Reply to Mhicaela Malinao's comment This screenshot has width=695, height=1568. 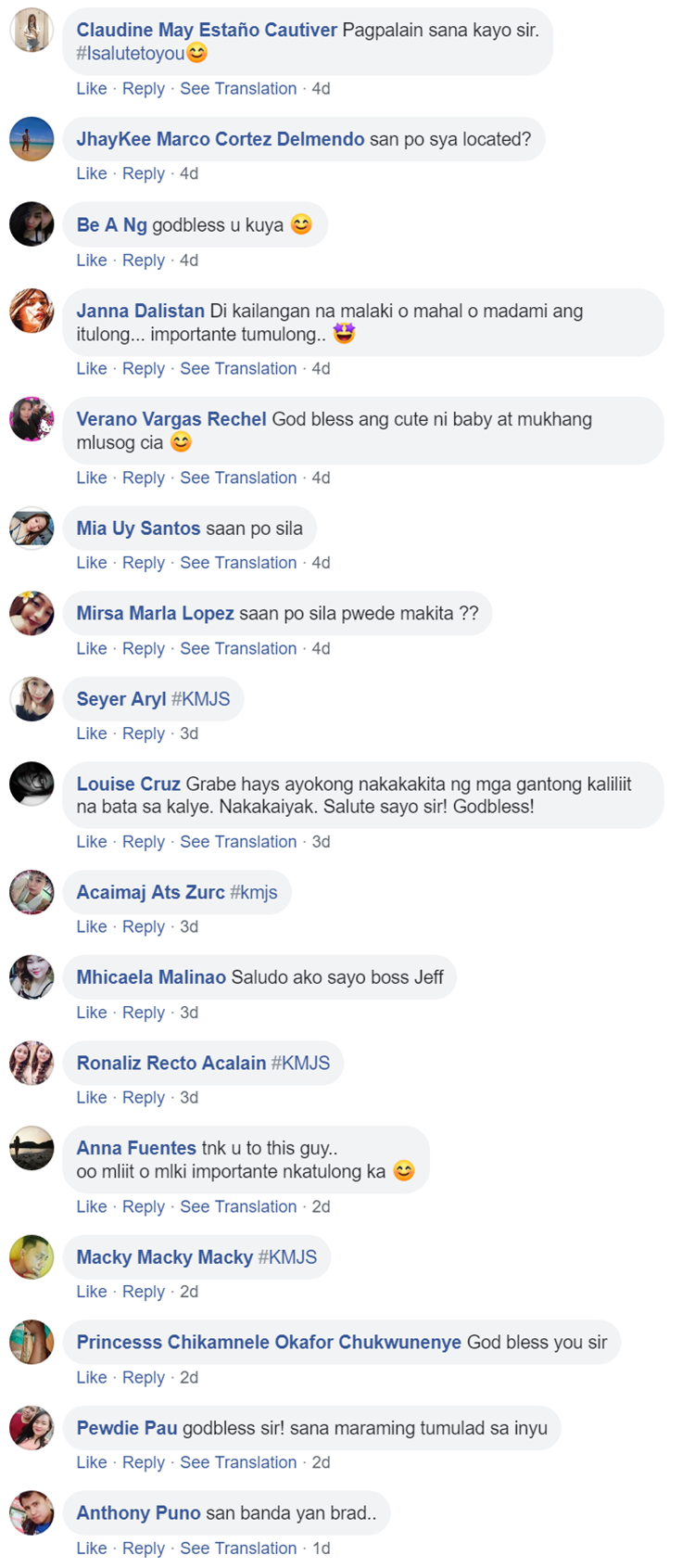[144, 1013]
